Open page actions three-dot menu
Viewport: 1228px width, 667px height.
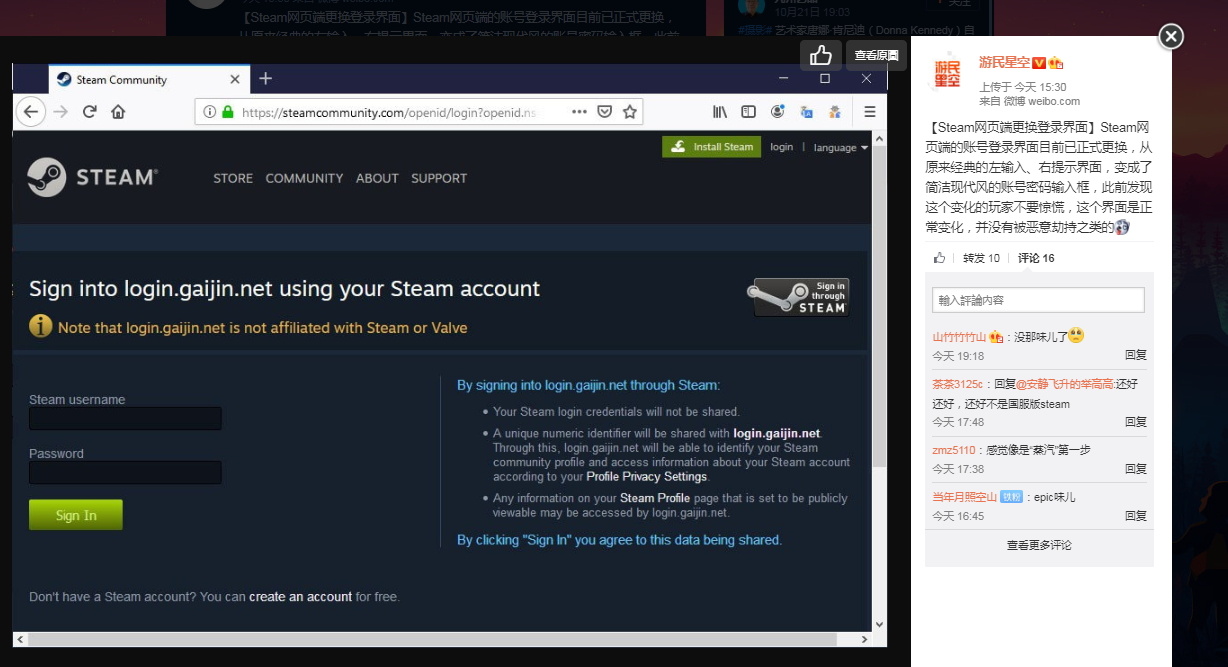580,113
